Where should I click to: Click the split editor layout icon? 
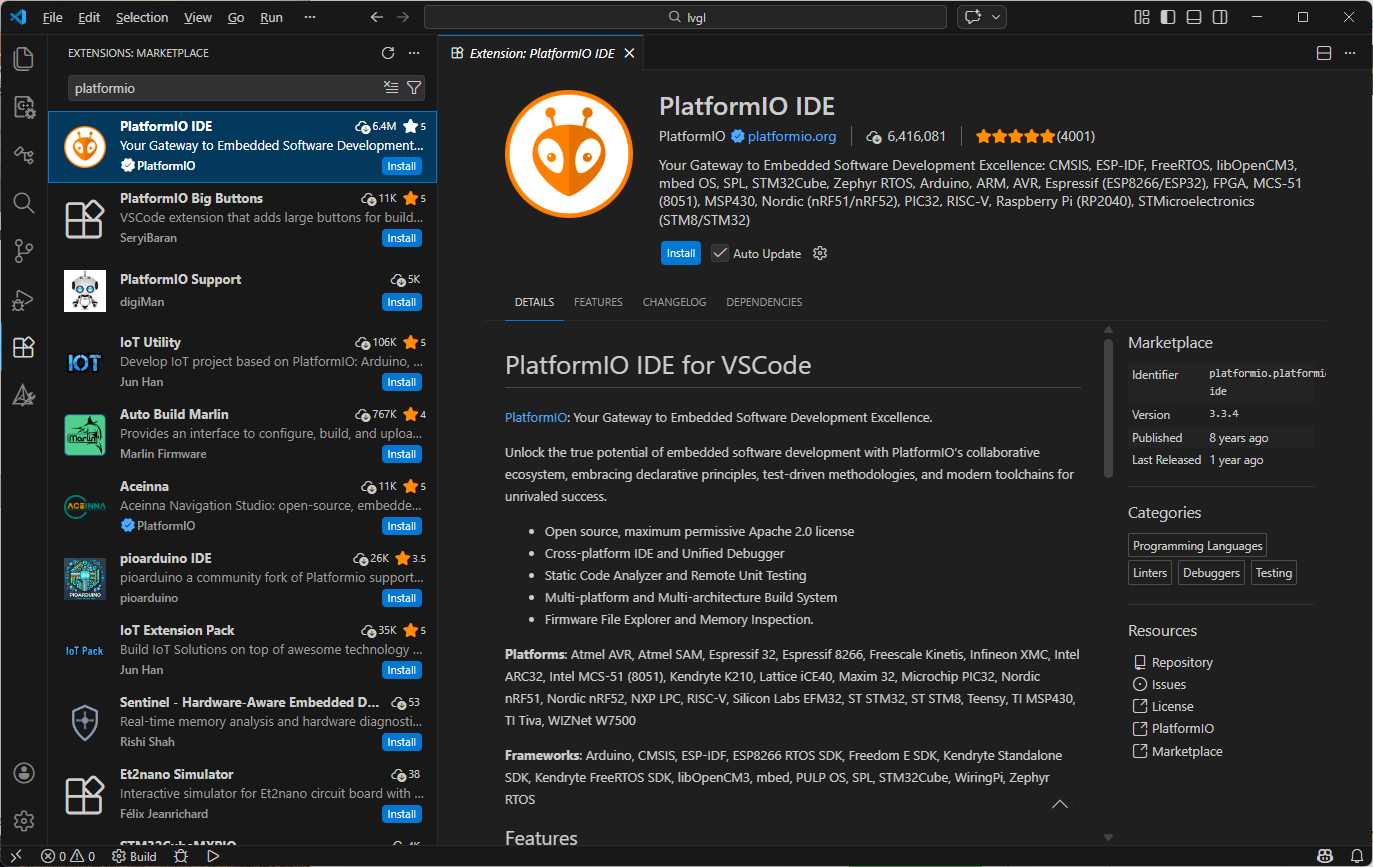coord(1323,53)
